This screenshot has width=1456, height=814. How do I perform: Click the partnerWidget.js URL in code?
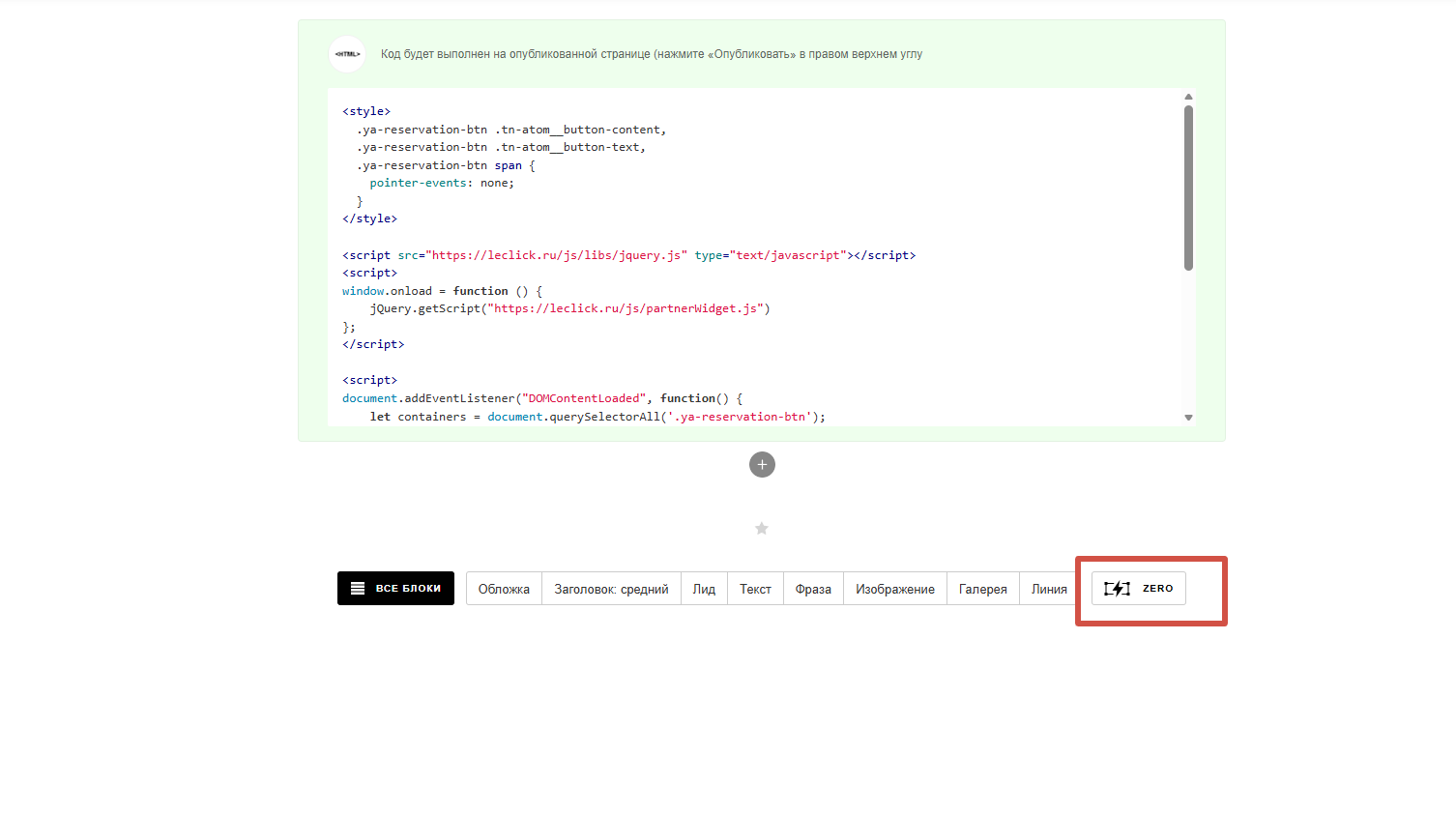pyautogui.click(x=626, y=308)
